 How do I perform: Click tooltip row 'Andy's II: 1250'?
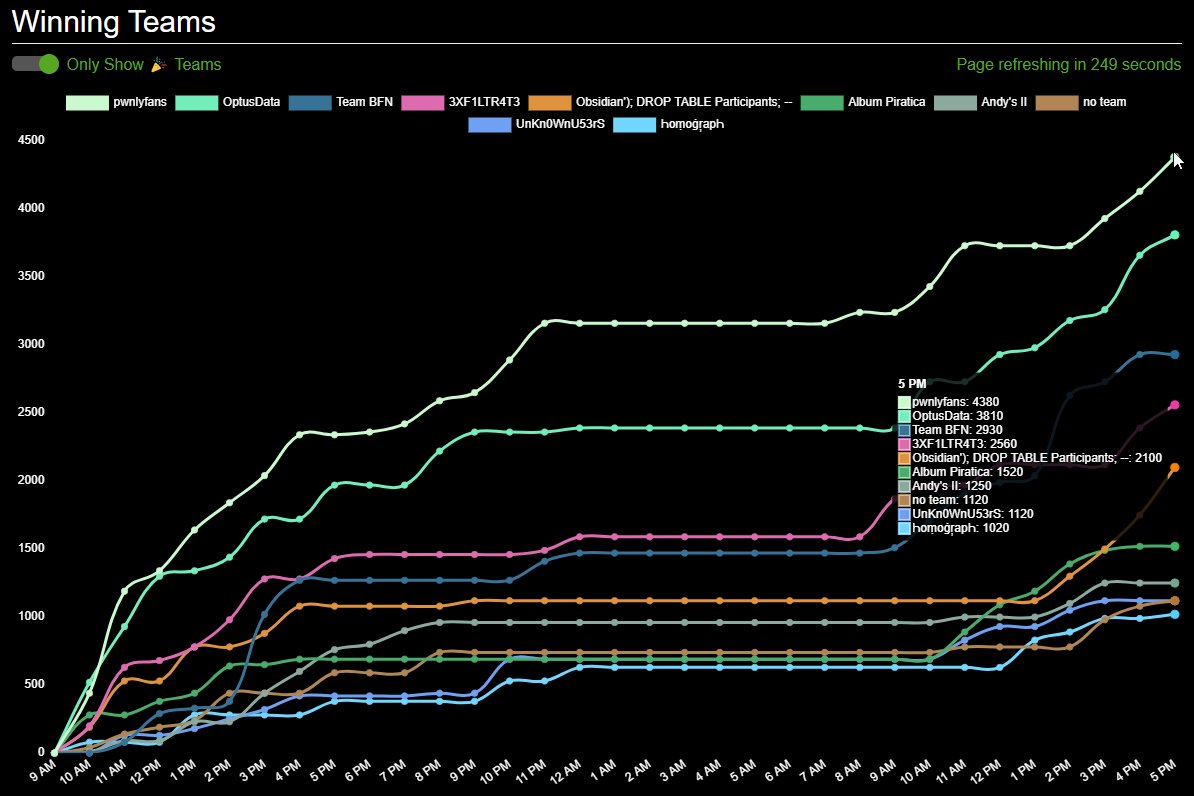(x=945, y=485)
